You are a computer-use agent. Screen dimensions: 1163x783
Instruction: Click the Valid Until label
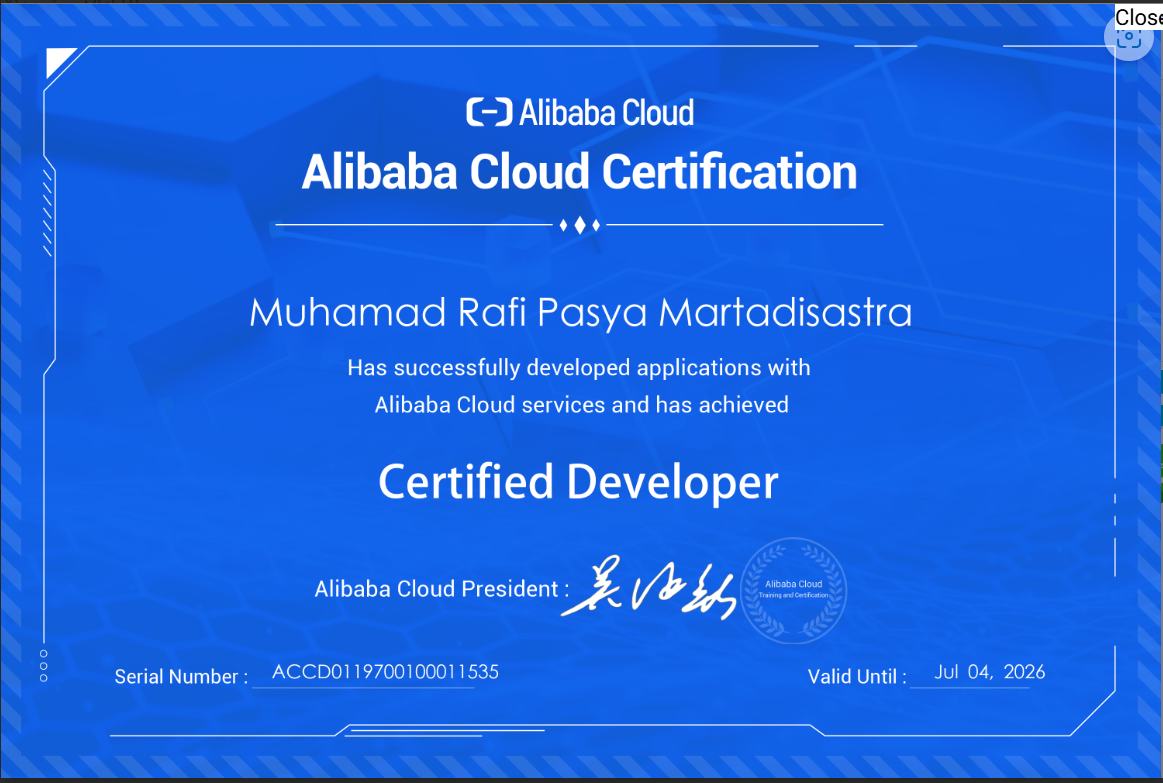click(x=856, y=677)
